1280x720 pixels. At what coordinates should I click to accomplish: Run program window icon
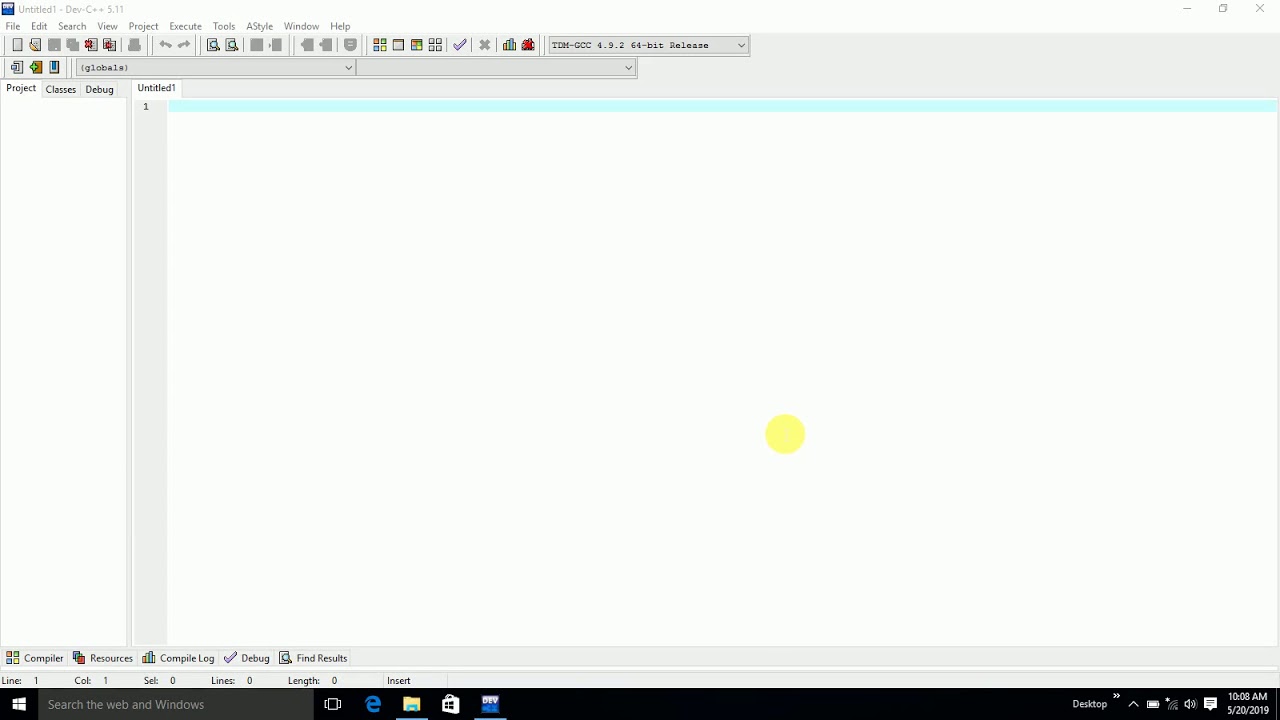point(398,45)
